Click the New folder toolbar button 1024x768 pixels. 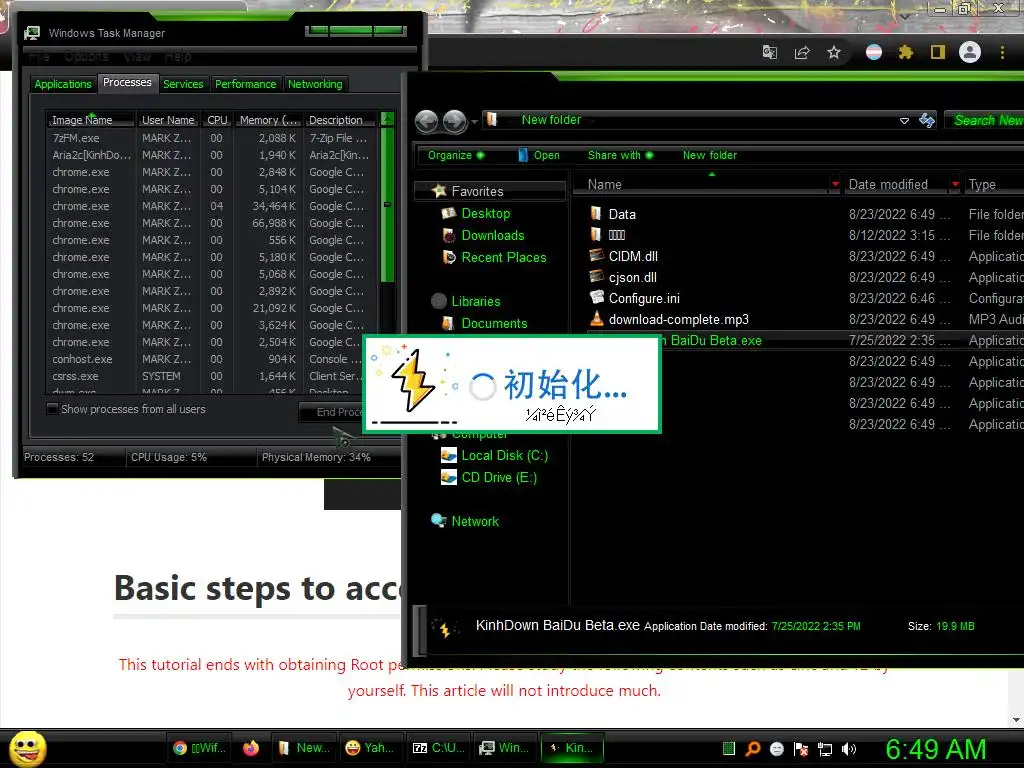[x=710, y=155]
